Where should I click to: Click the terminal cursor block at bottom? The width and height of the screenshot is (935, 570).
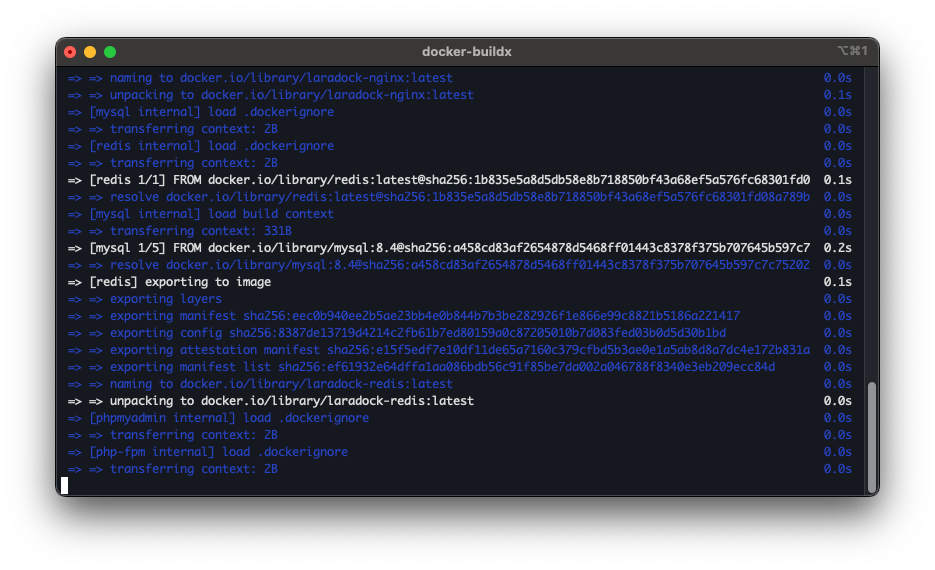[64, 485]
